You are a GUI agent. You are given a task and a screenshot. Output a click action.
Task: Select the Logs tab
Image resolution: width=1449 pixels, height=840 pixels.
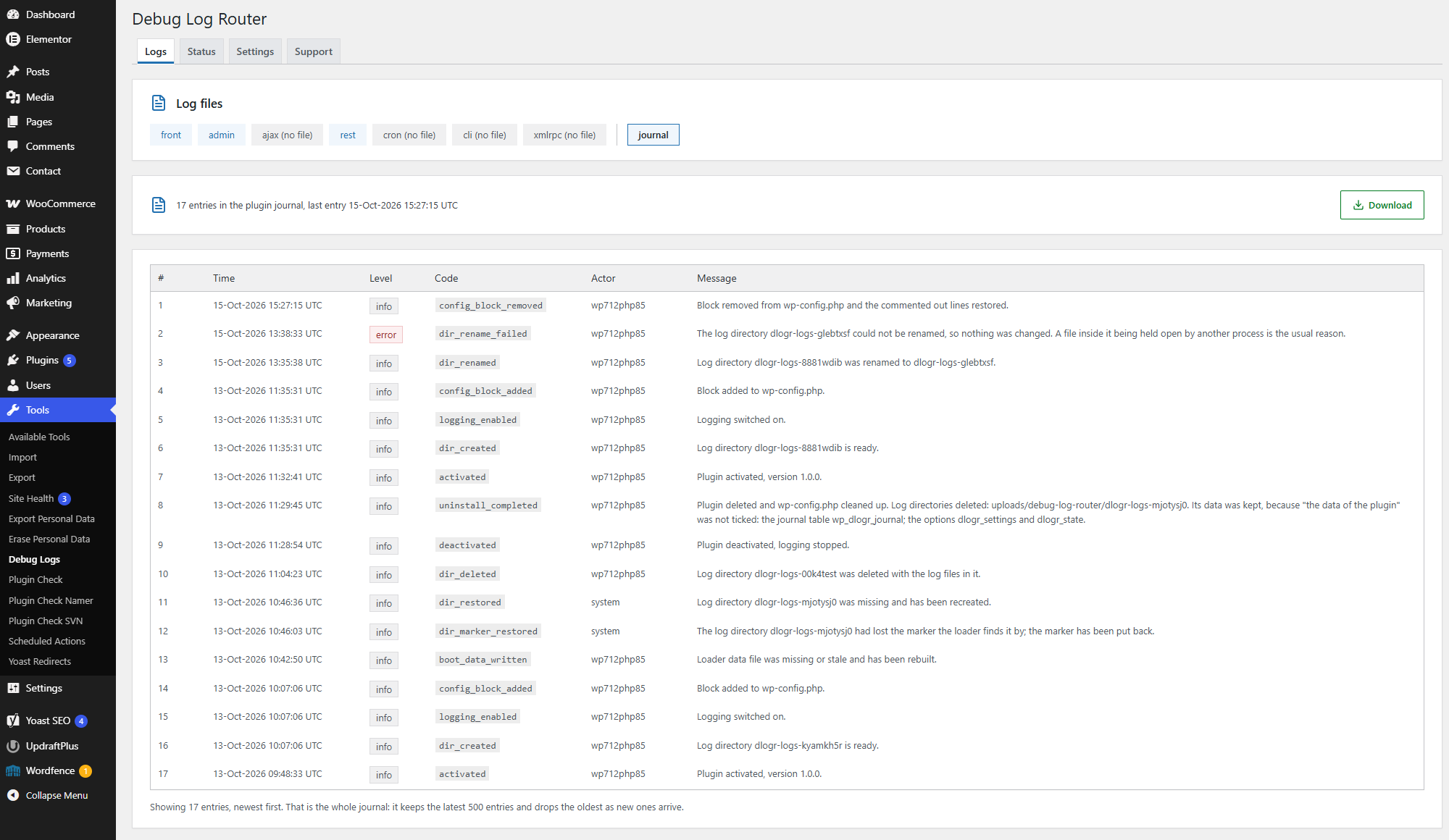click(156, 51)
